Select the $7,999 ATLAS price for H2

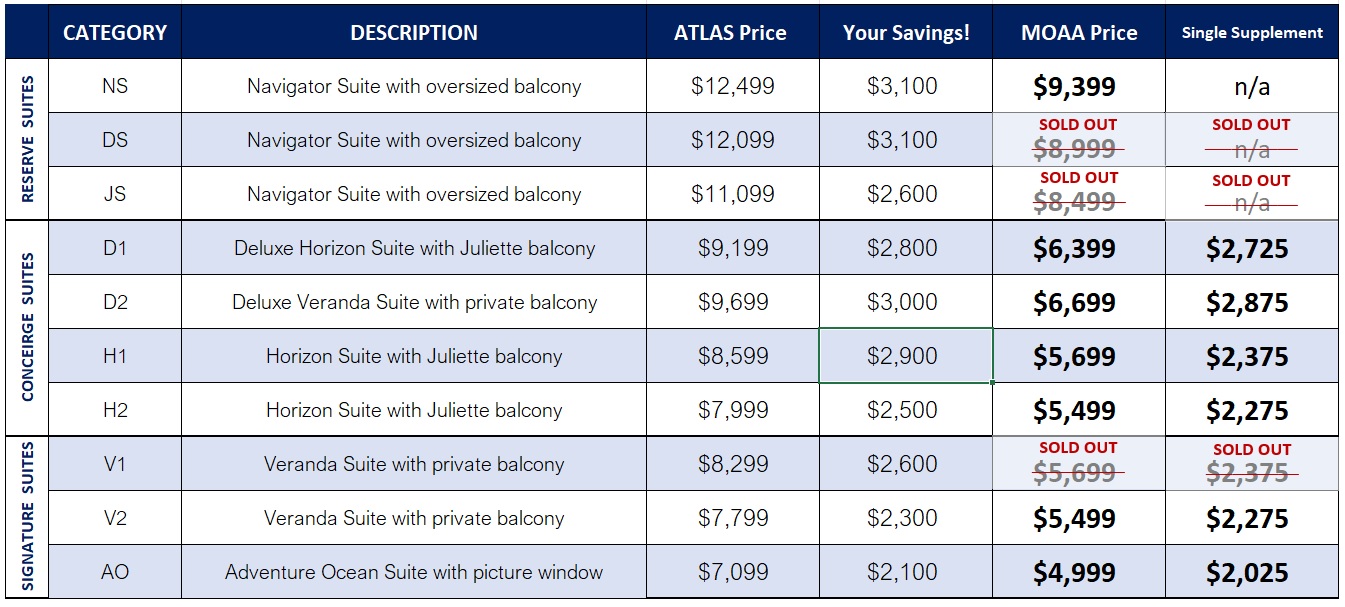pos(732,410)
